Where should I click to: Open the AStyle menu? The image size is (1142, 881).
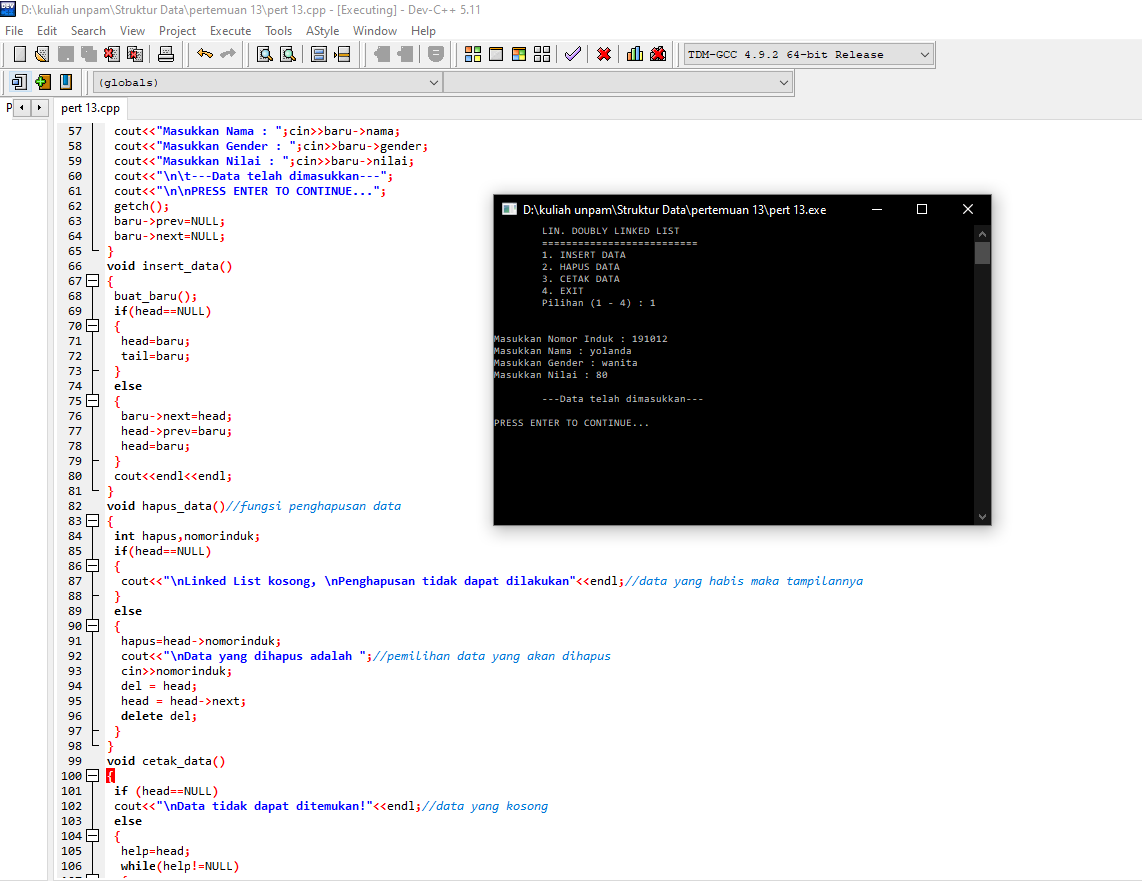(323, 31)
